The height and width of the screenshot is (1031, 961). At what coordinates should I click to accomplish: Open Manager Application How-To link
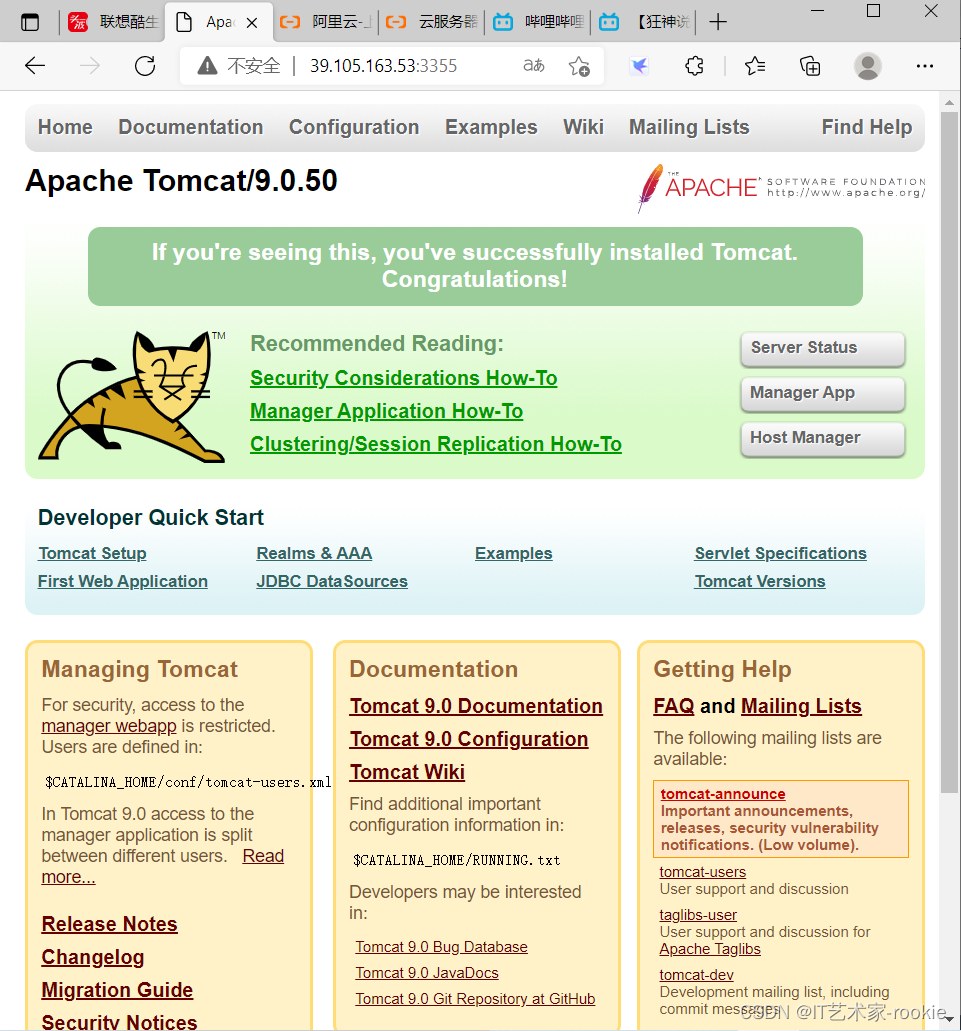point(387,411)
